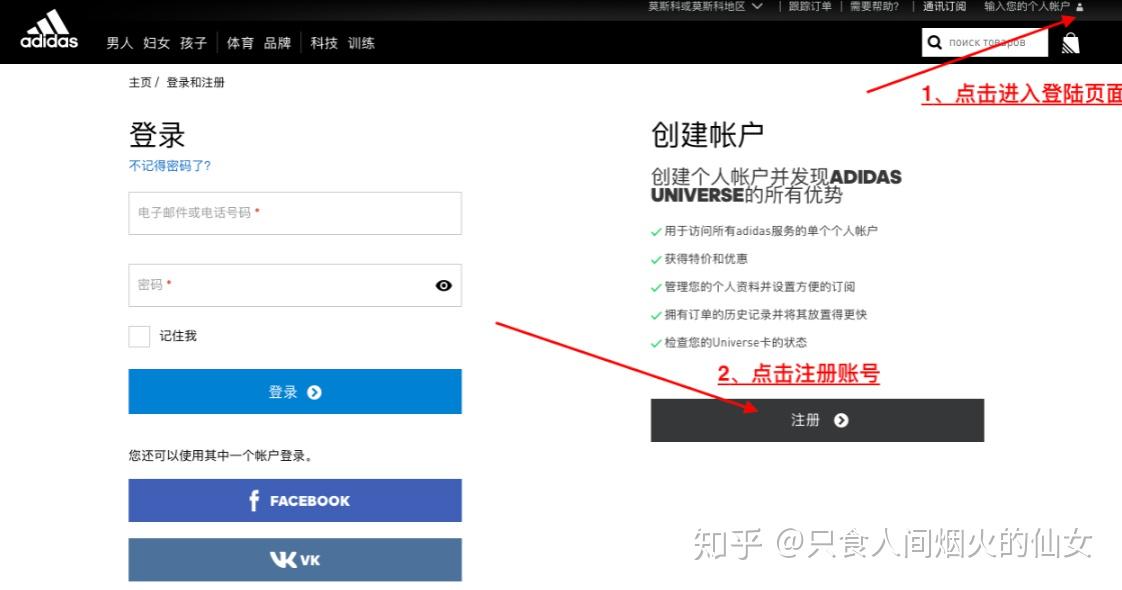Image resolution: width=1122 pixels, height=590 pixels.
Task: Click 检查您的Universe卡的状态 text
Action: 736,343
